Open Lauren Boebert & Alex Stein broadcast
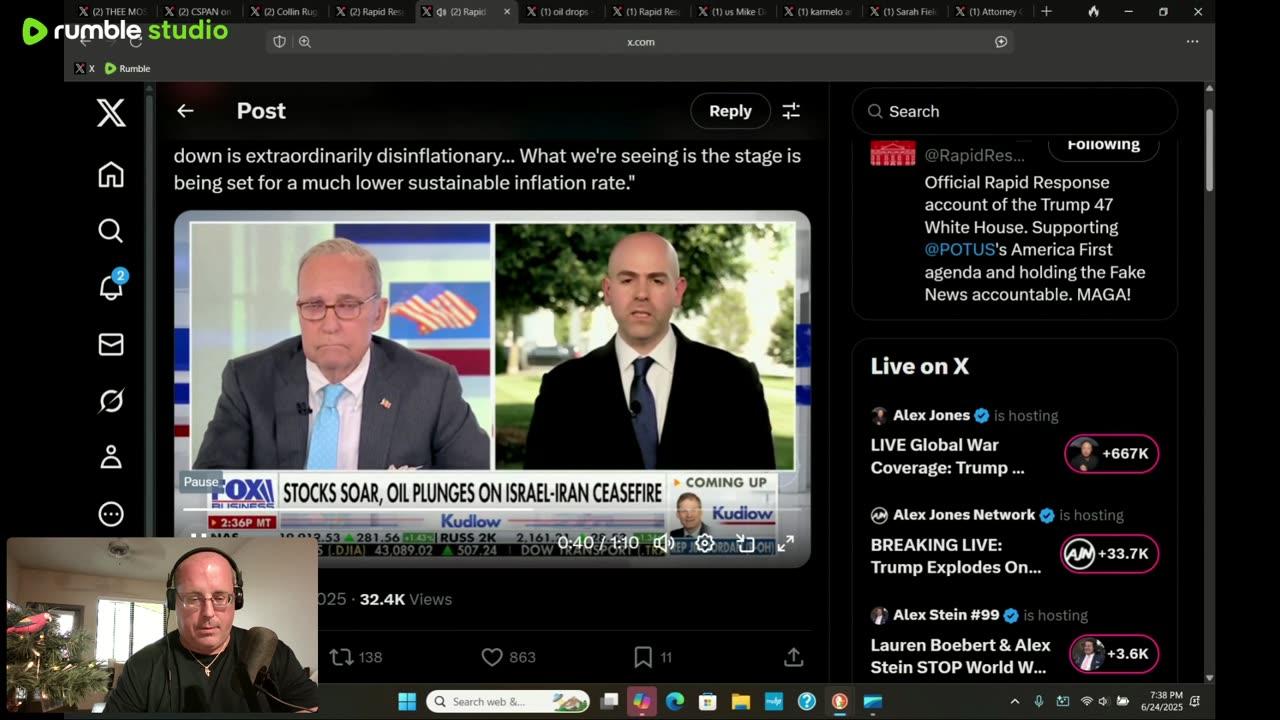Viewport: 1280px width, 720px height. (960, 656)
